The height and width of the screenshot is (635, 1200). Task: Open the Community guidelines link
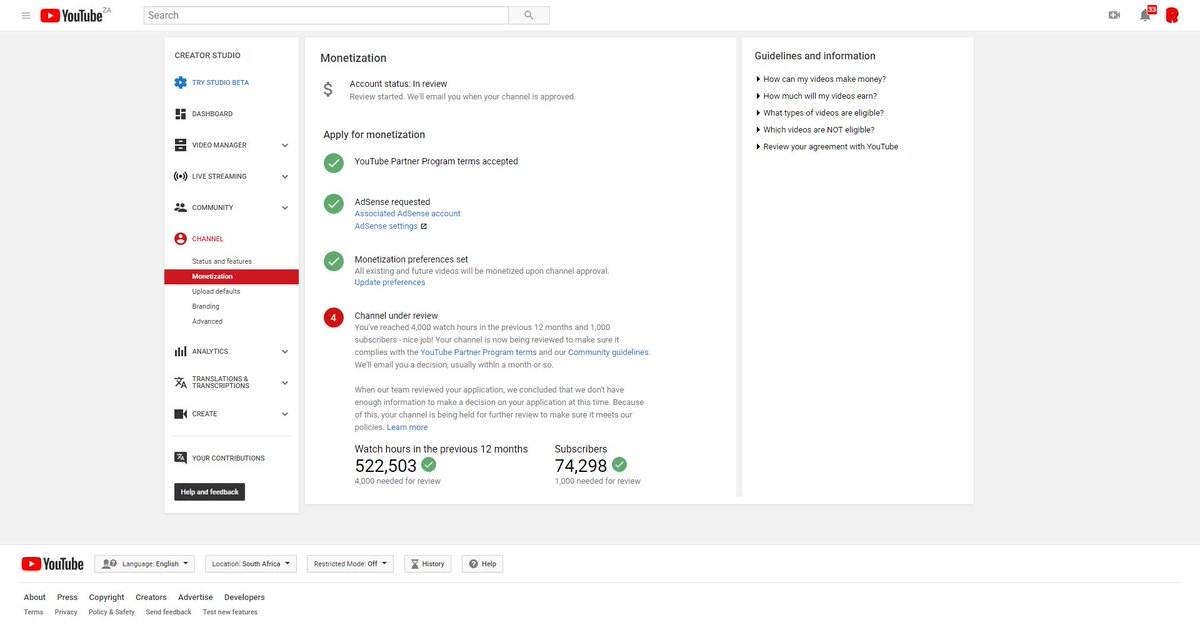coord(609,352)
